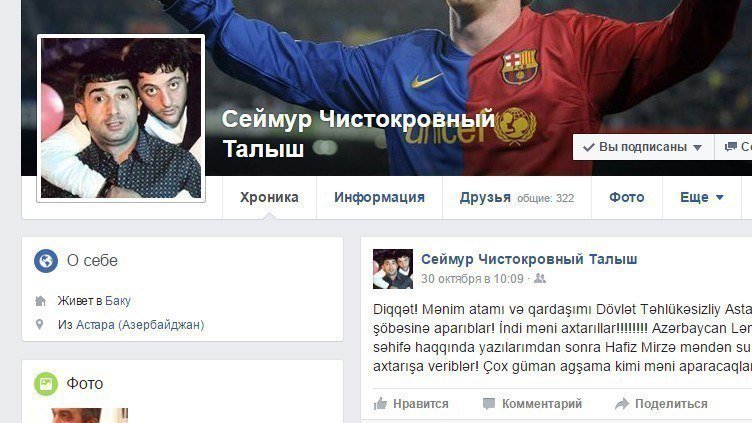The width and height of the screenshot is (752, 423).
Task: Open the Хроника tab
Action: (x=269, y=198)
